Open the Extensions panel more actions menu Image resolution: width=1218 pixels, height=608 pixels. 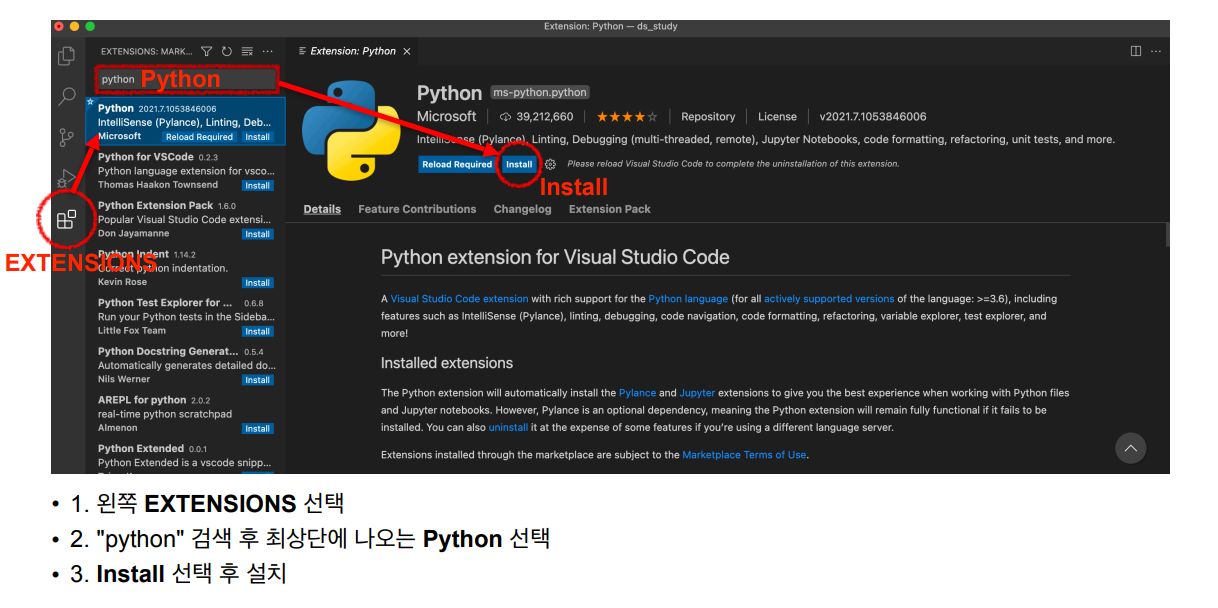coord(267,51)
